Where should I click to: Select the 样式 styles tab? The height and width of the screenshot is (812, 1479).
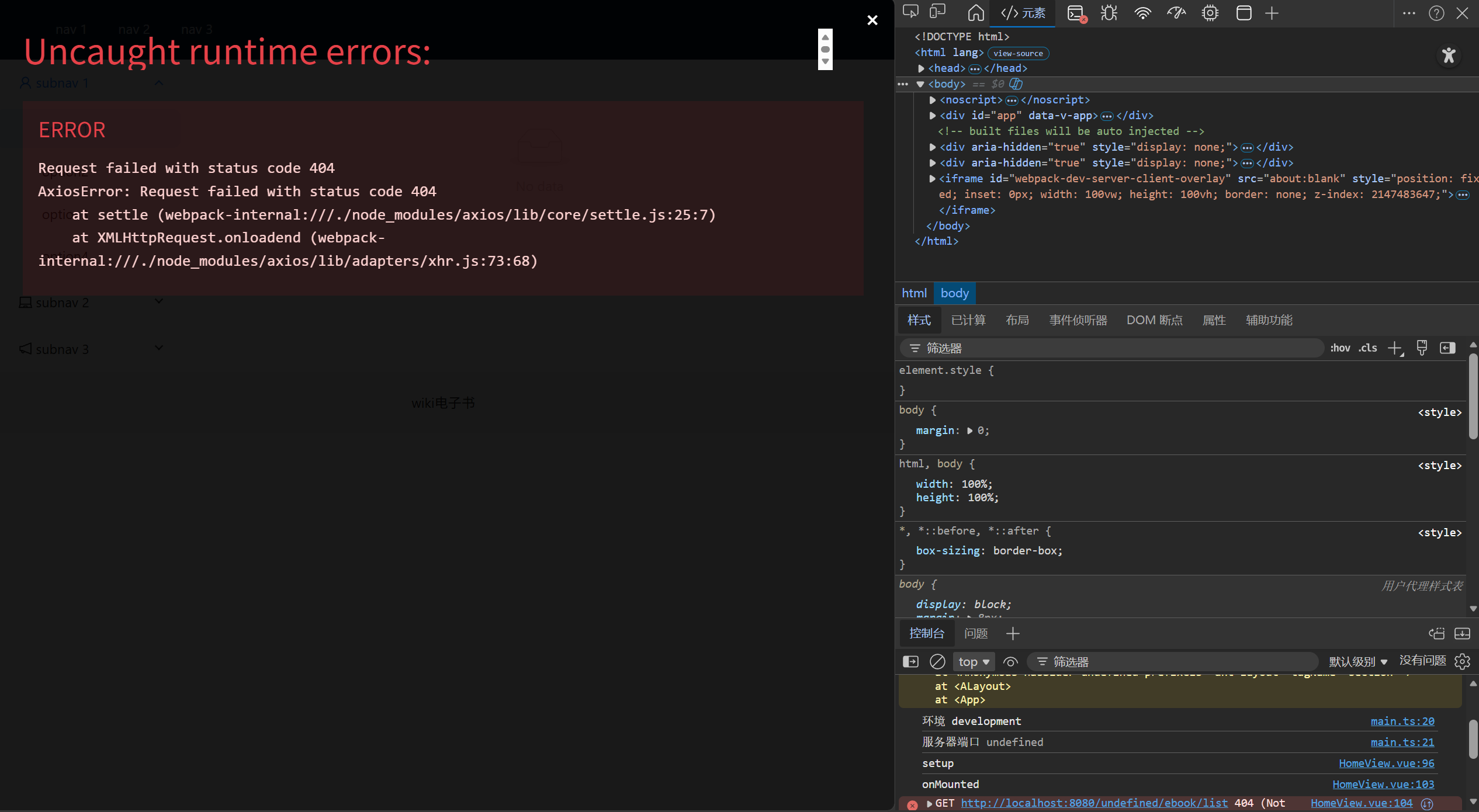coord(919,320)
